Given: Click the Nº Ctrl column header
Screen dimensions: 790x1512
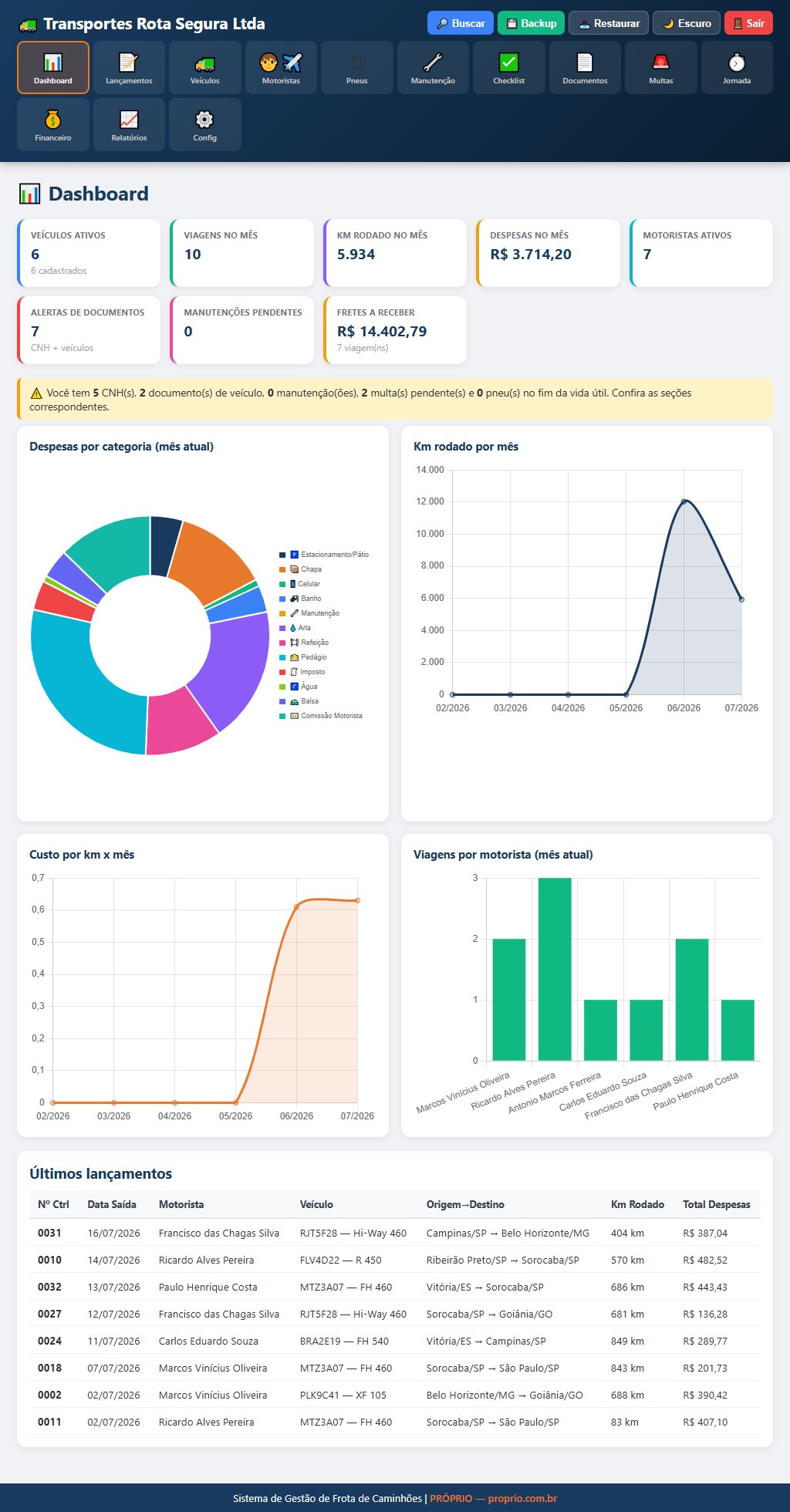Looking at the screenshot, I should click(53, 1204).
